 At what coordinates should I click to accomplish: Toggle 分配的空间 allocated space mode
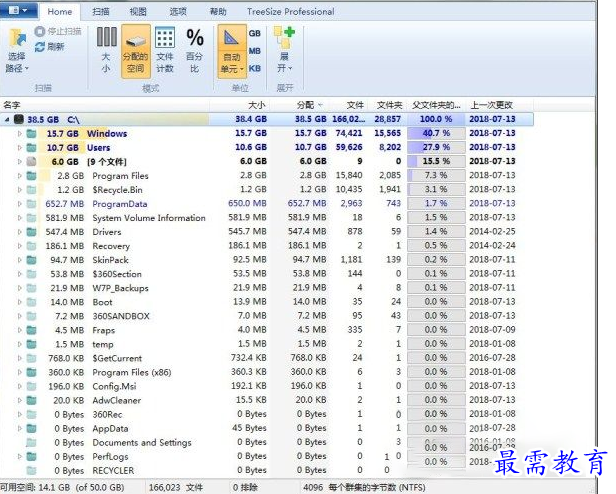pos(136,51)
